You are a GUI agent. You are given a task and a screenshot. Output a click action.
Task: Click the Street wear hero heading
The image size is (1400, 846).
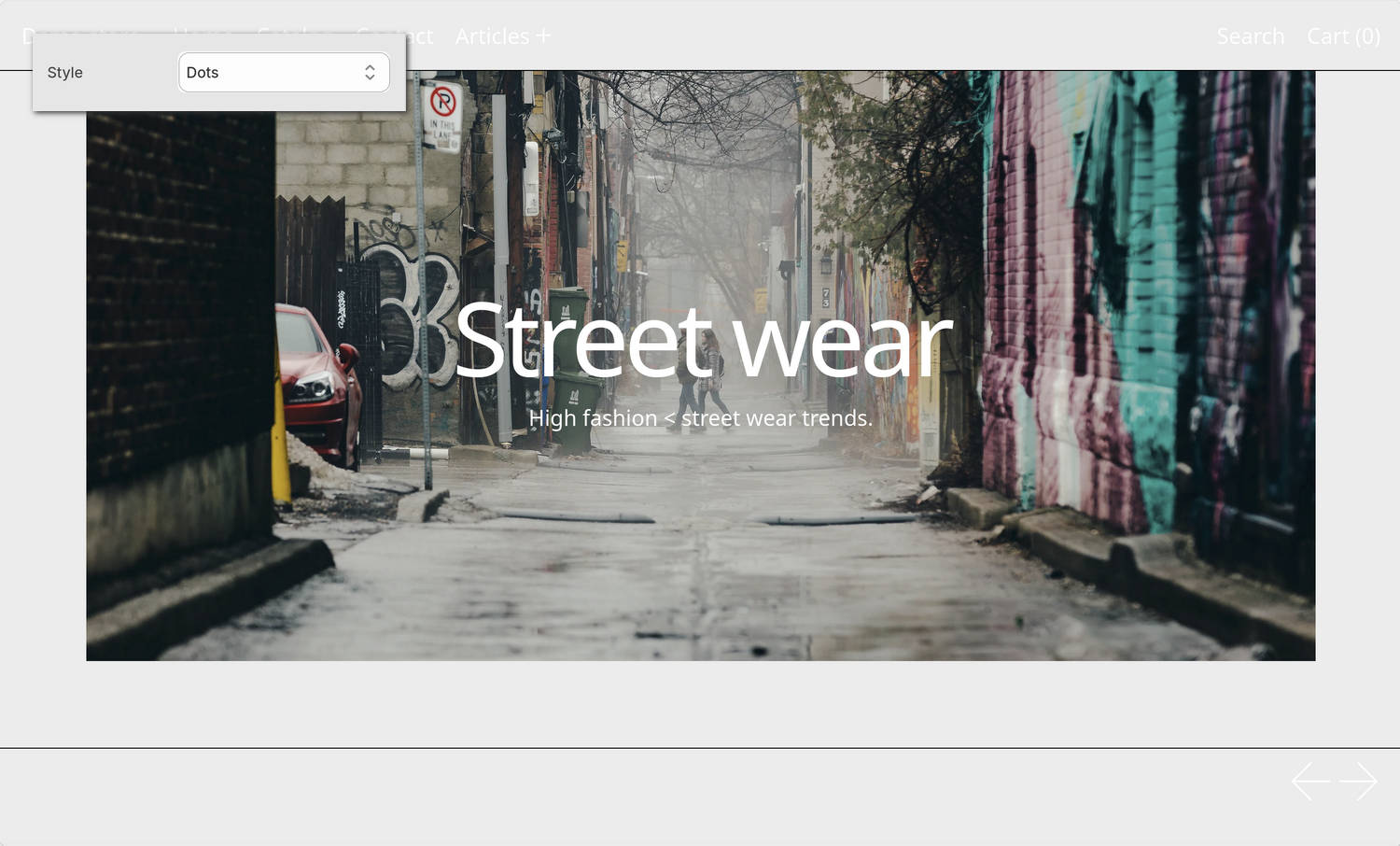(x=701, y=342)
